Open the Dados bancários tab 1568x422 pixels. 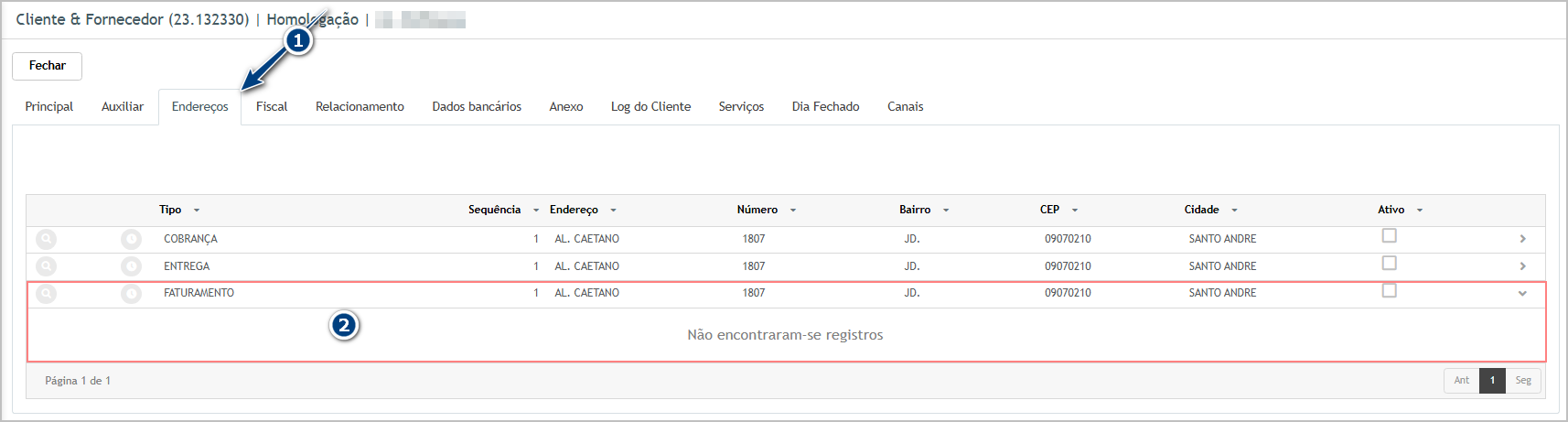click(x=477, y=107)
